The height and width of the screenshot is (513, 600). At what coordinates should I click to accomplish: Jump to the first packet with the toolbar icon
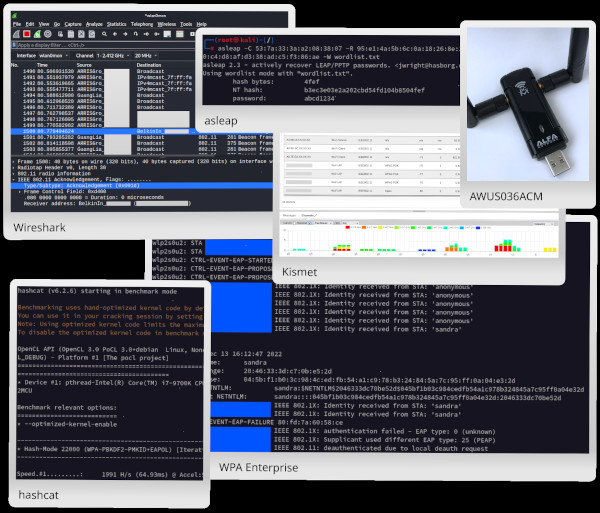tap(146, 34)
